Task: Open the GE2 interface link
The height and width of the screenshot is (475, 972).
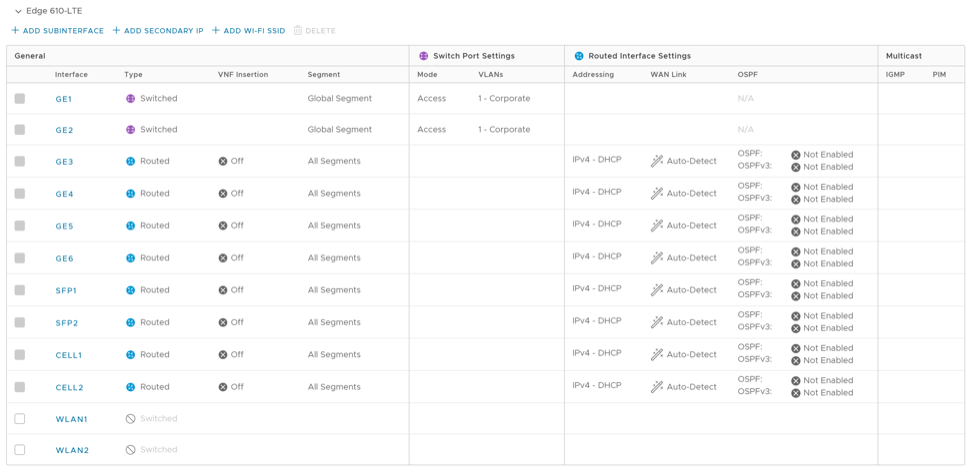Action: pyautogui.click(x=64, y=130)
